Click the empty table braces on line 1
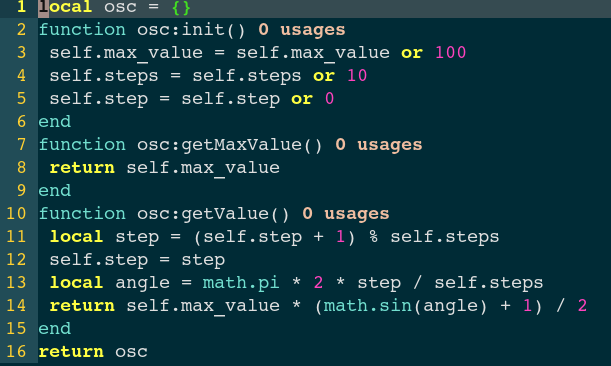This screenshot has height=366, width=611. pyautogui.click(x=181, y=7)
